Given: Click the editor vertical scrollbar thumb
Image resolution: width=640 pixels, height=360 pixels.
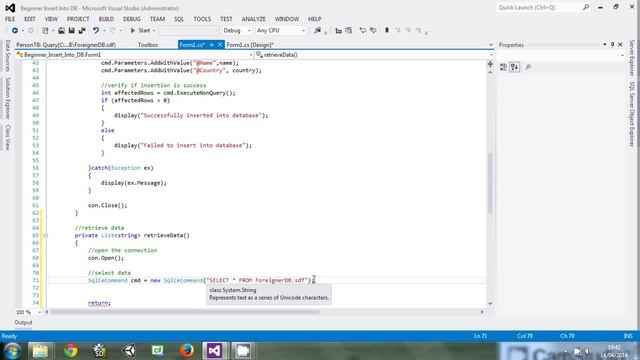Looking at the screenshot, I should tap(490, 183).
